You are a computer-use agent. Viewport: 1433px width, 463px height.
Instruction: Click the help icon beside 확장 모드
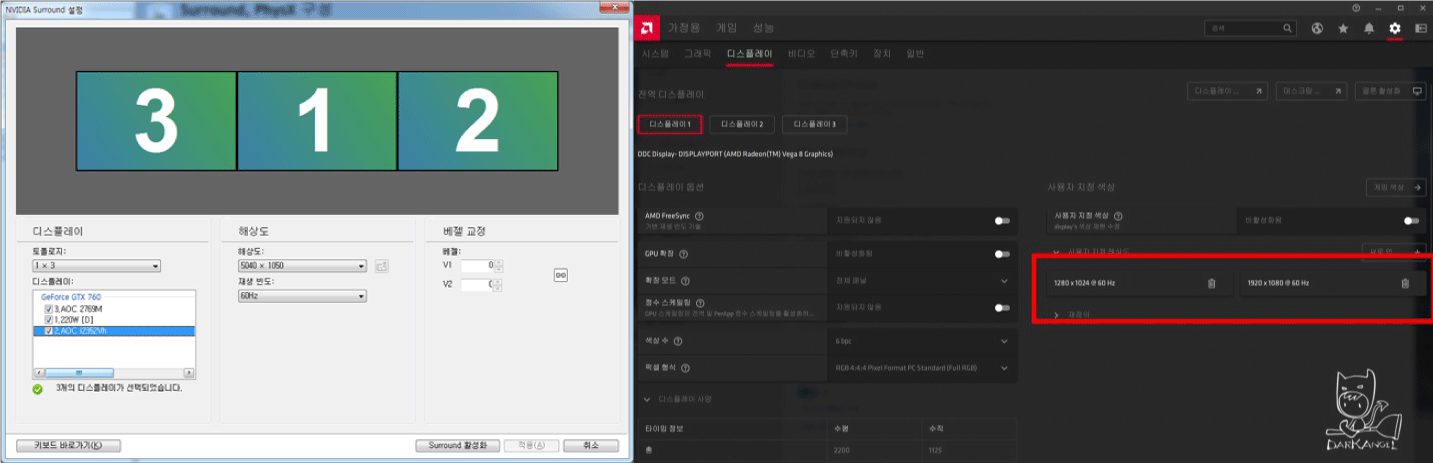(685, 281)
